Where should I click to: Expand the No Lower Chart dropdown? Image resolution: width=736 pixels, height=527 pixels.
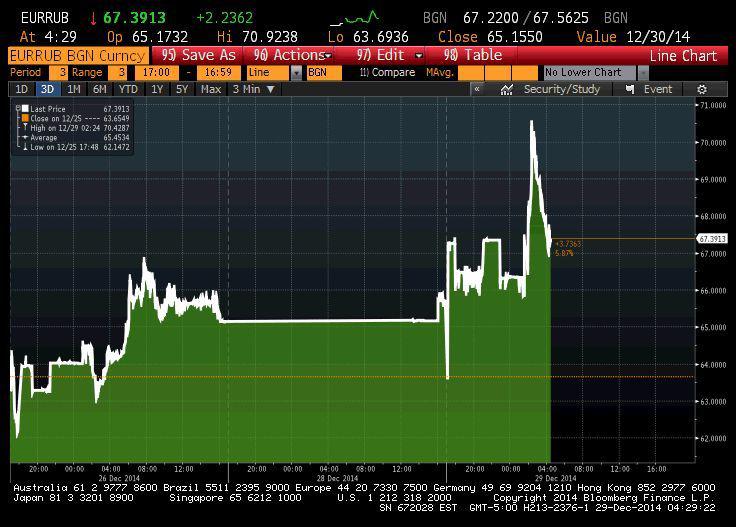tap(641, 73)
